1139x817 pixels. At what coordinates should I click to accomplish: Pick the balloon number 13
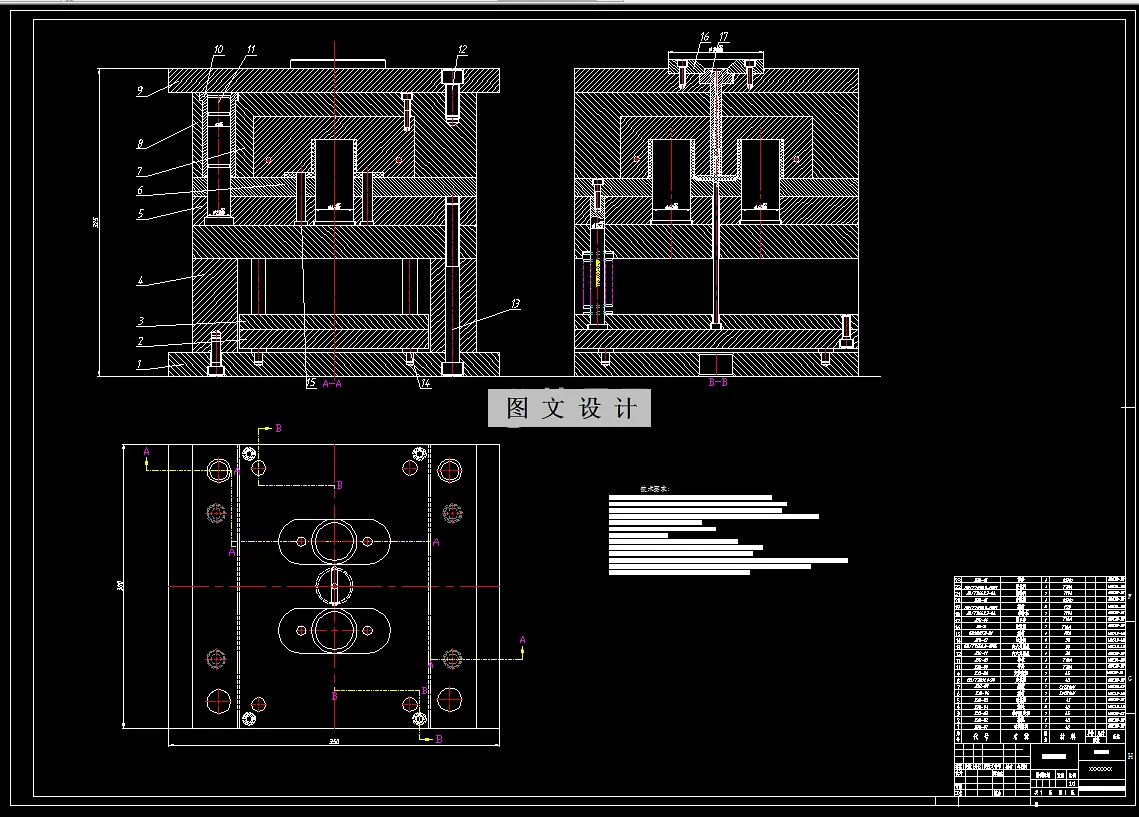click(515, 304)
